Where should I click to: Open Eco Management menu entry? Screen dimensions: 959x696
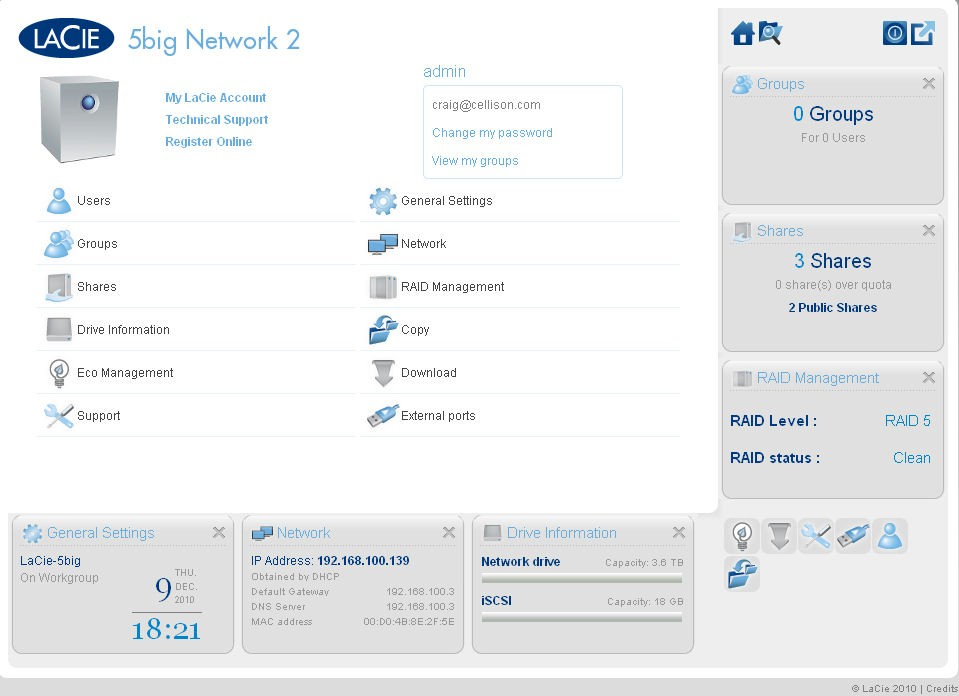pos(125,372)
